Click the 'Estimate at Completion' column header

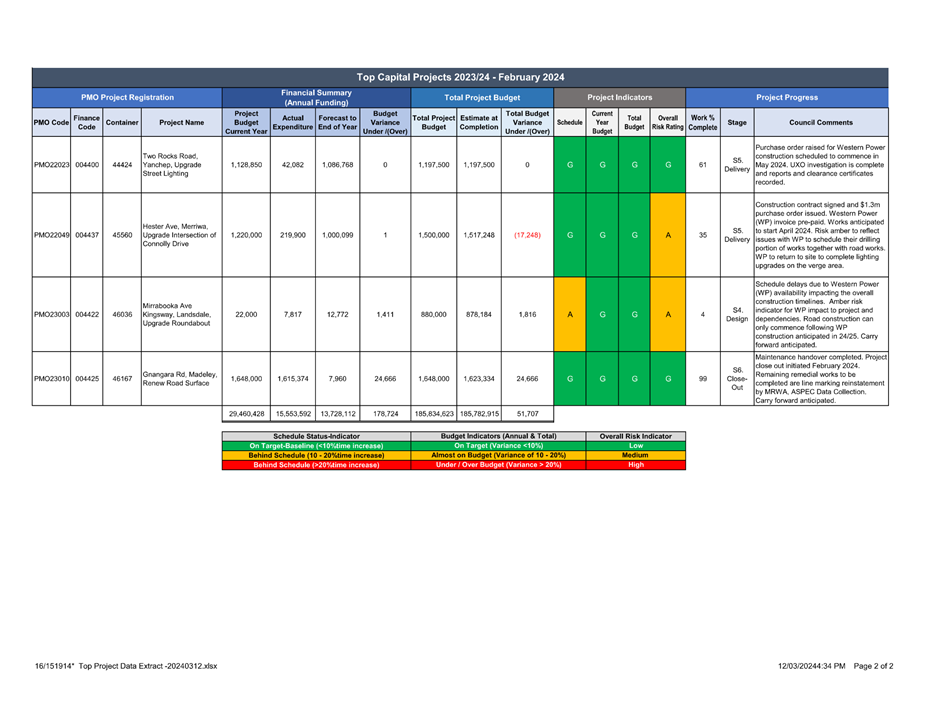tap(479, 123)
